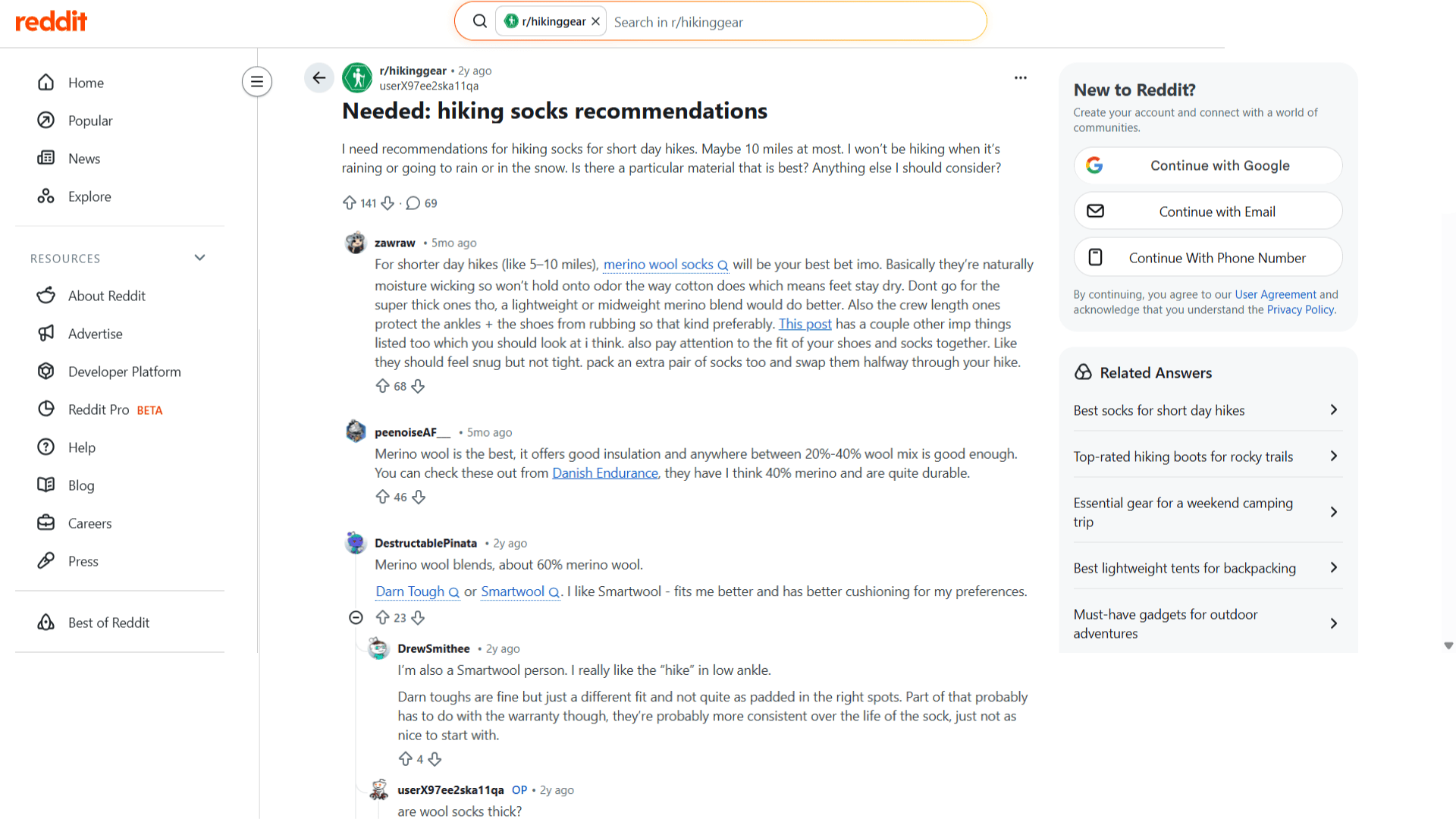Collapse the Resources section in the sidebar
Screen dimensions: 1456x819
[x=199, y=258]
